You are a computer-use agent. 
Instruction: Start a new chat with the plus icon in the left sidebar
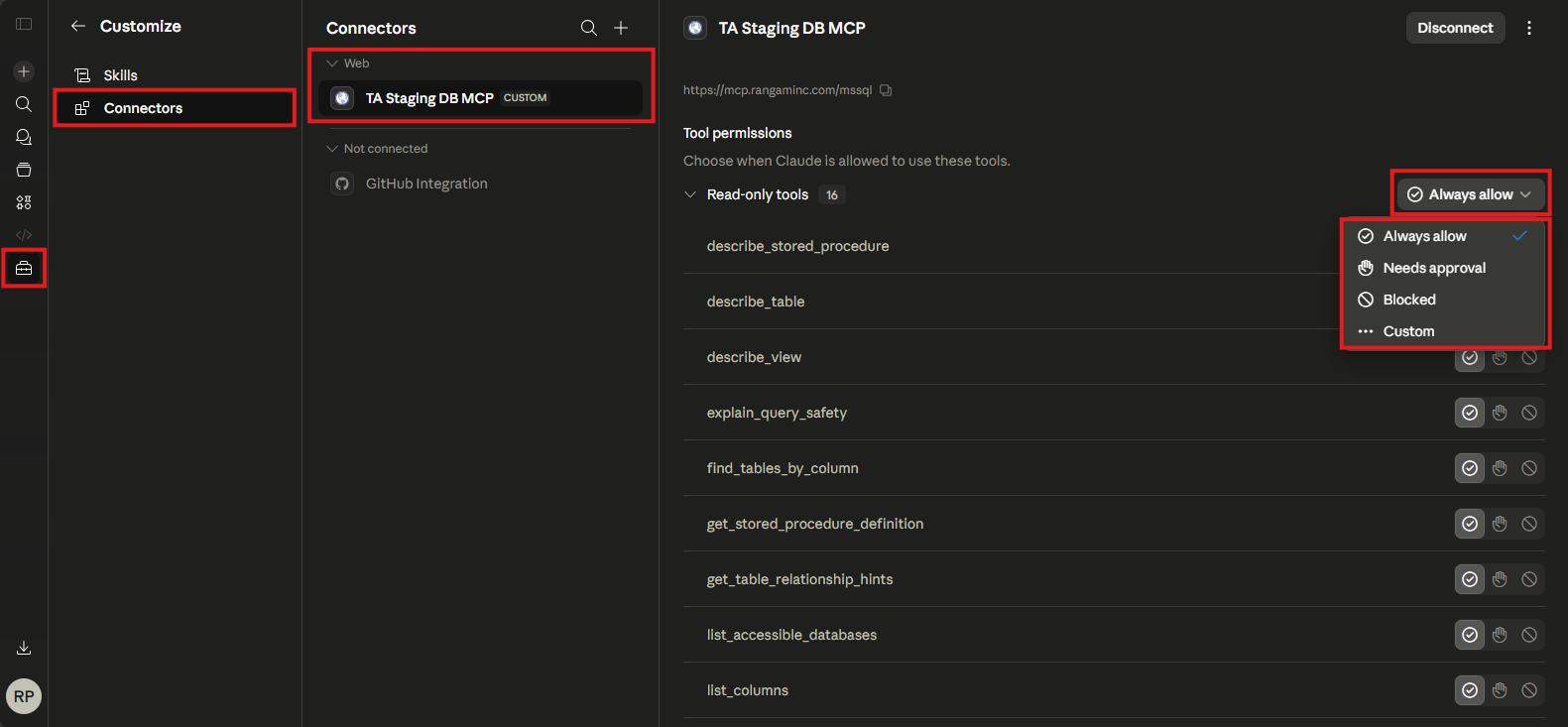[24, 71]
